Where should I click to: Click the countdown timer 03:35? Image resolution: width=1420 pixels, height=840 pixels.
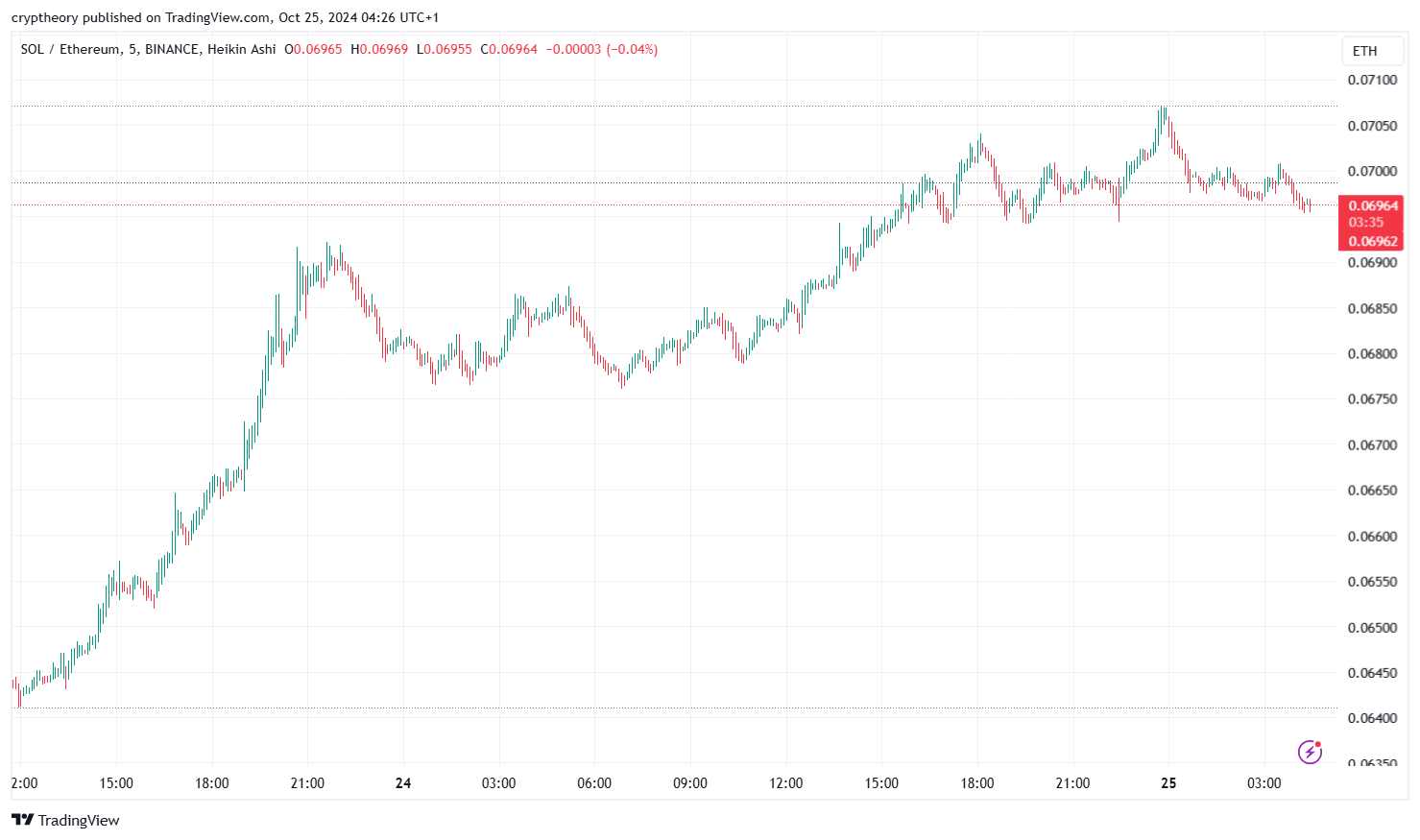tap(1365, 223)
